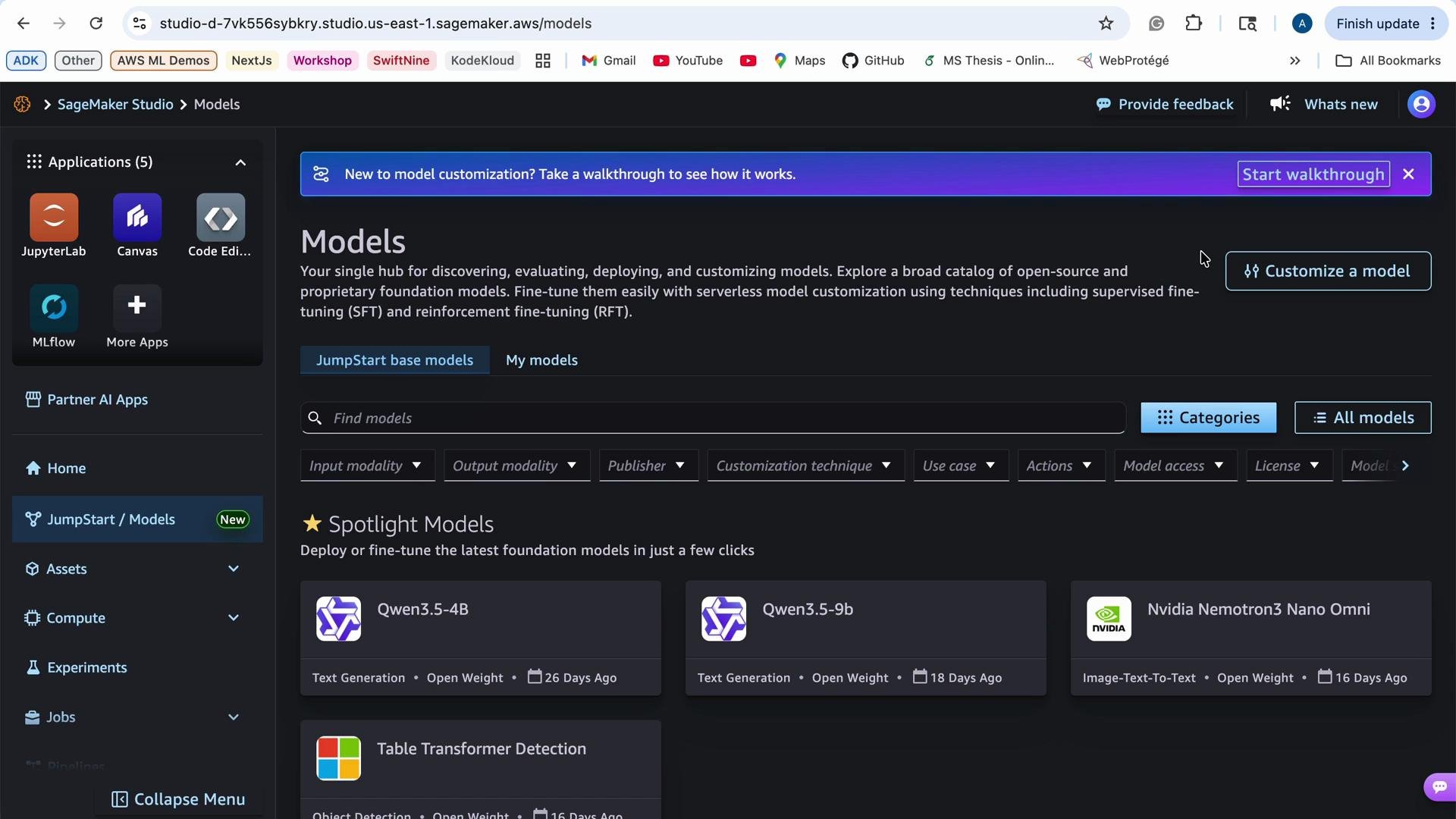Viewport: 1456px width, 819px height.
Task: Click the SageMaker logo icon in breadcrumb
Action: [x=22, y=105]
